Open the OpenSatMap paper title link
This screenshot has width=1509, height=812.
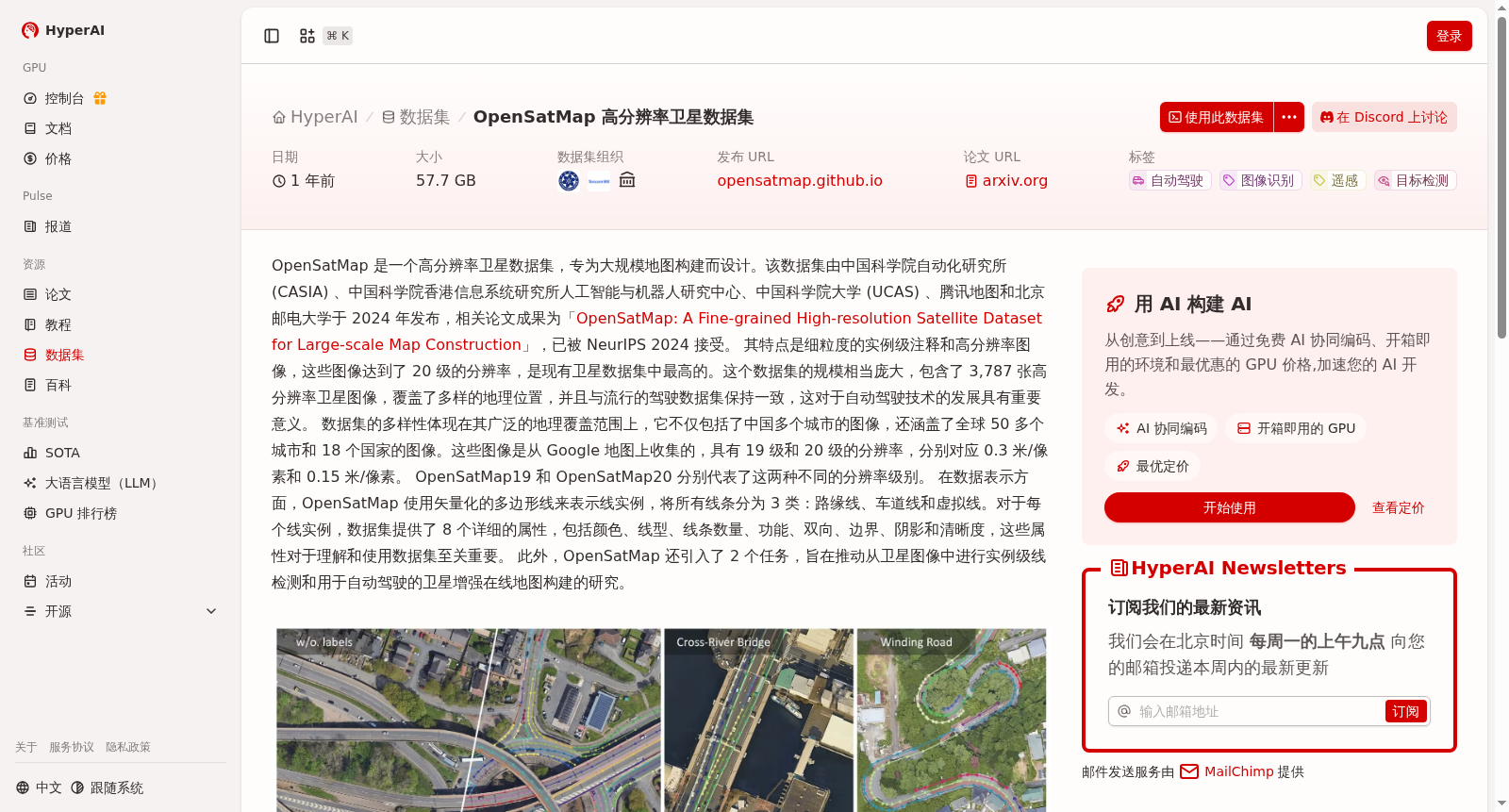point(657,331)
